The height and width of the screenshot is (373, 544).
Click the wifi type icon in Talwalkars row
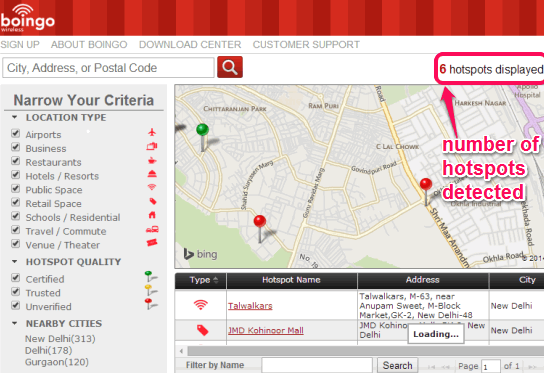tap(201, 305)
